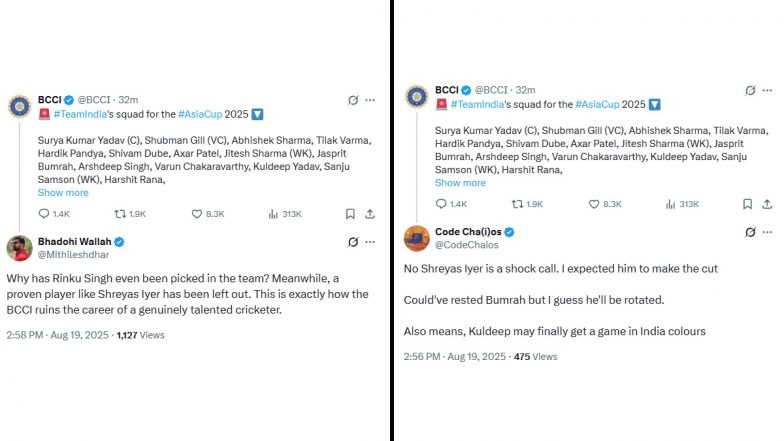This screenshot has height=441, width=784.
Task: Open Grok icon beside Bhadohi Wallah's name
Action: tap(353, 242)
